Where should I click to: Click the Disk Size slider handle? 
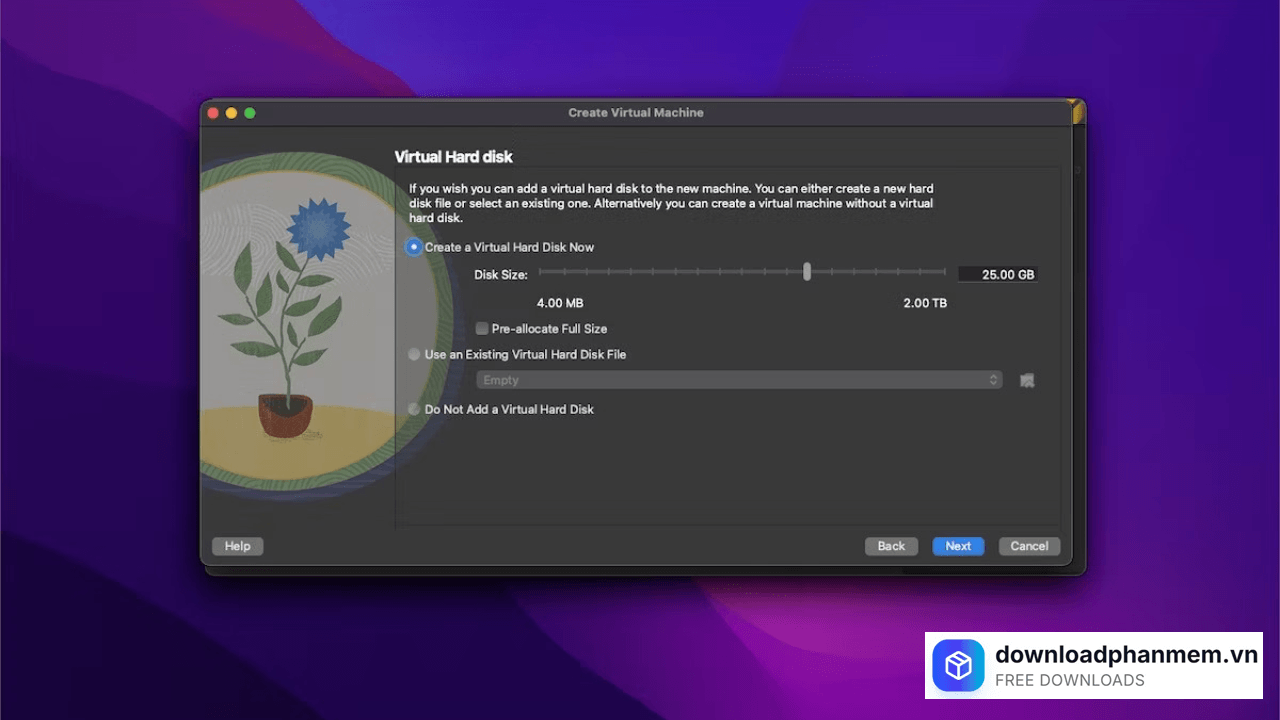click(x=807, y=271)
